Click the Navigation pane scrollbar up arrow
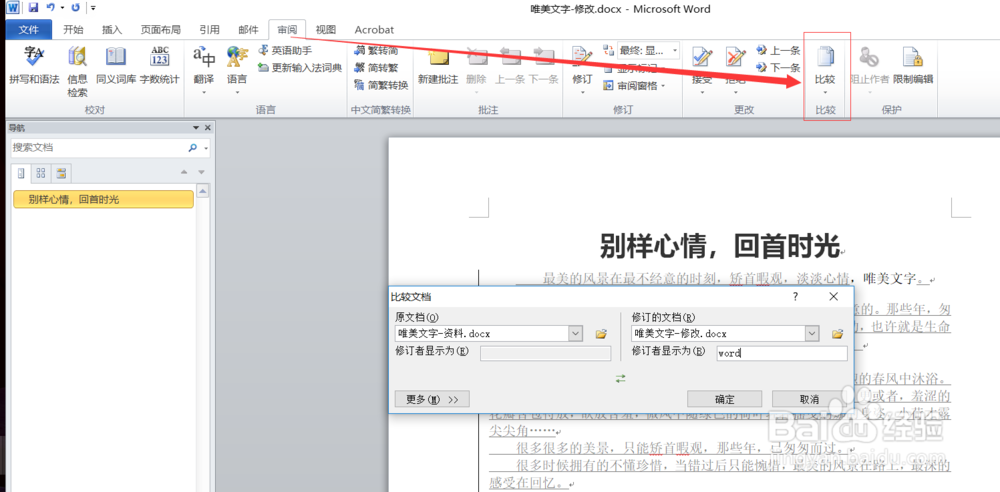Image resolution: width=1000 pixels, height=492 pixels. point(203,191)
